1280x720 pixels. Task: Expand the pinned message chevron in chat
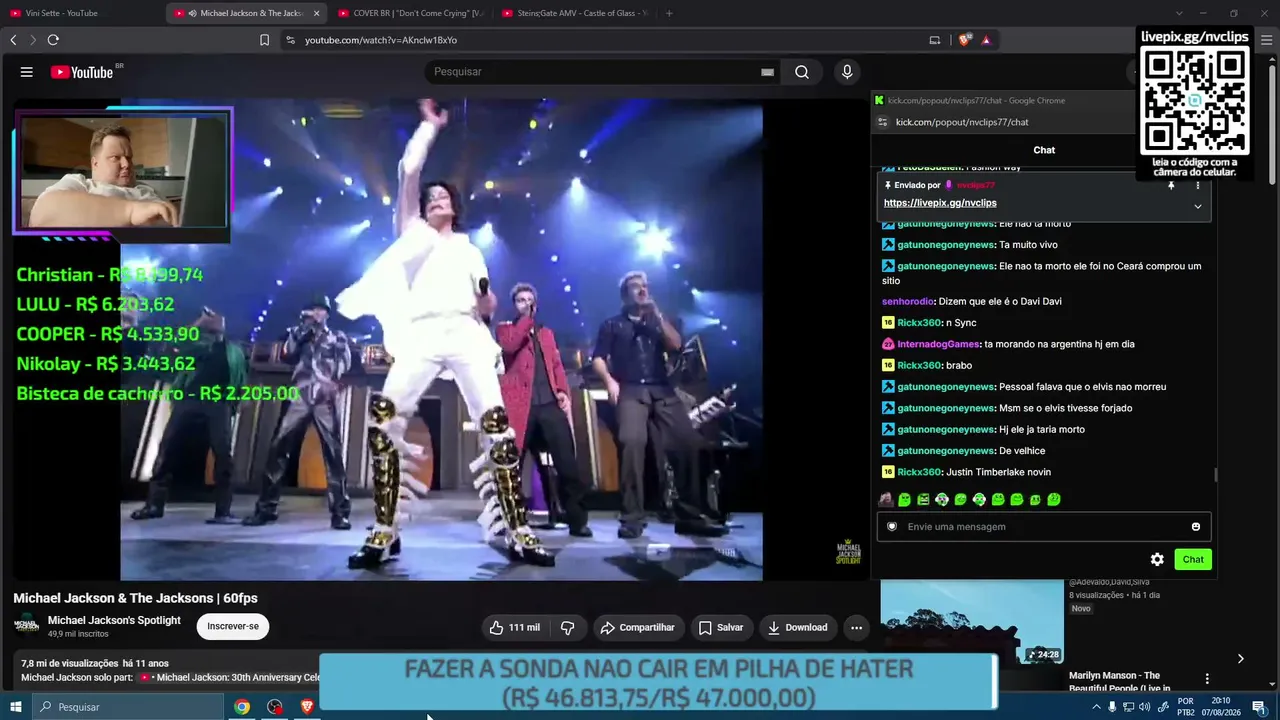[1197, 206]
